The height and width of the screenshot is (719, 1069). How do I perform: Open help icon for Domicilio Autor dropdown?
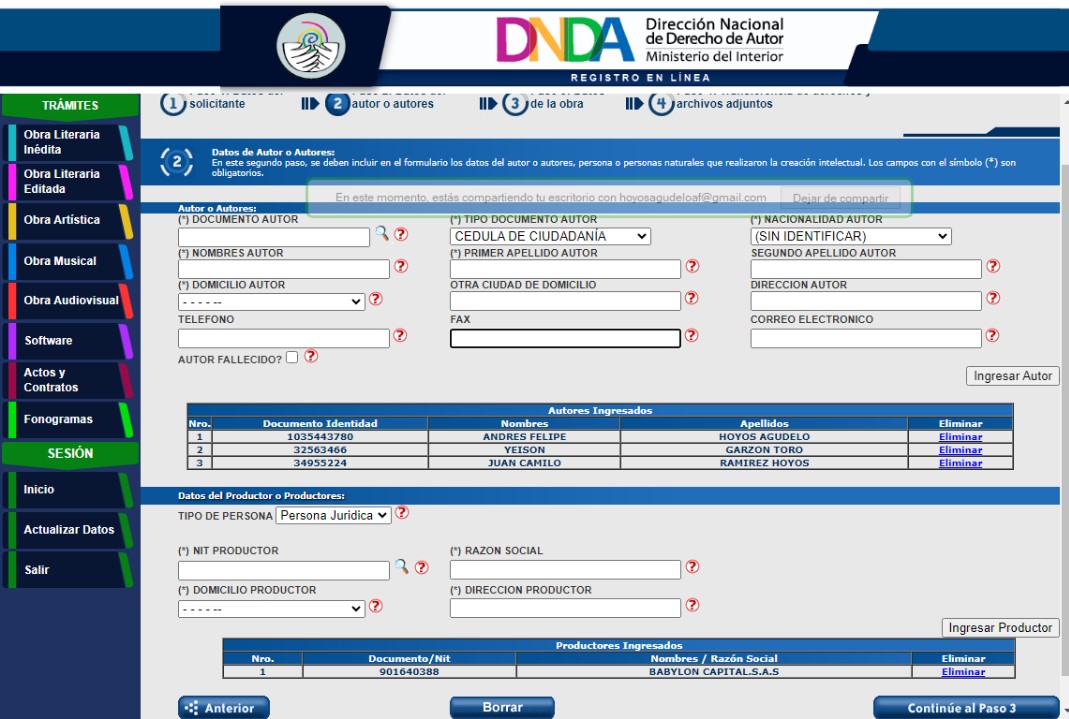376,299
